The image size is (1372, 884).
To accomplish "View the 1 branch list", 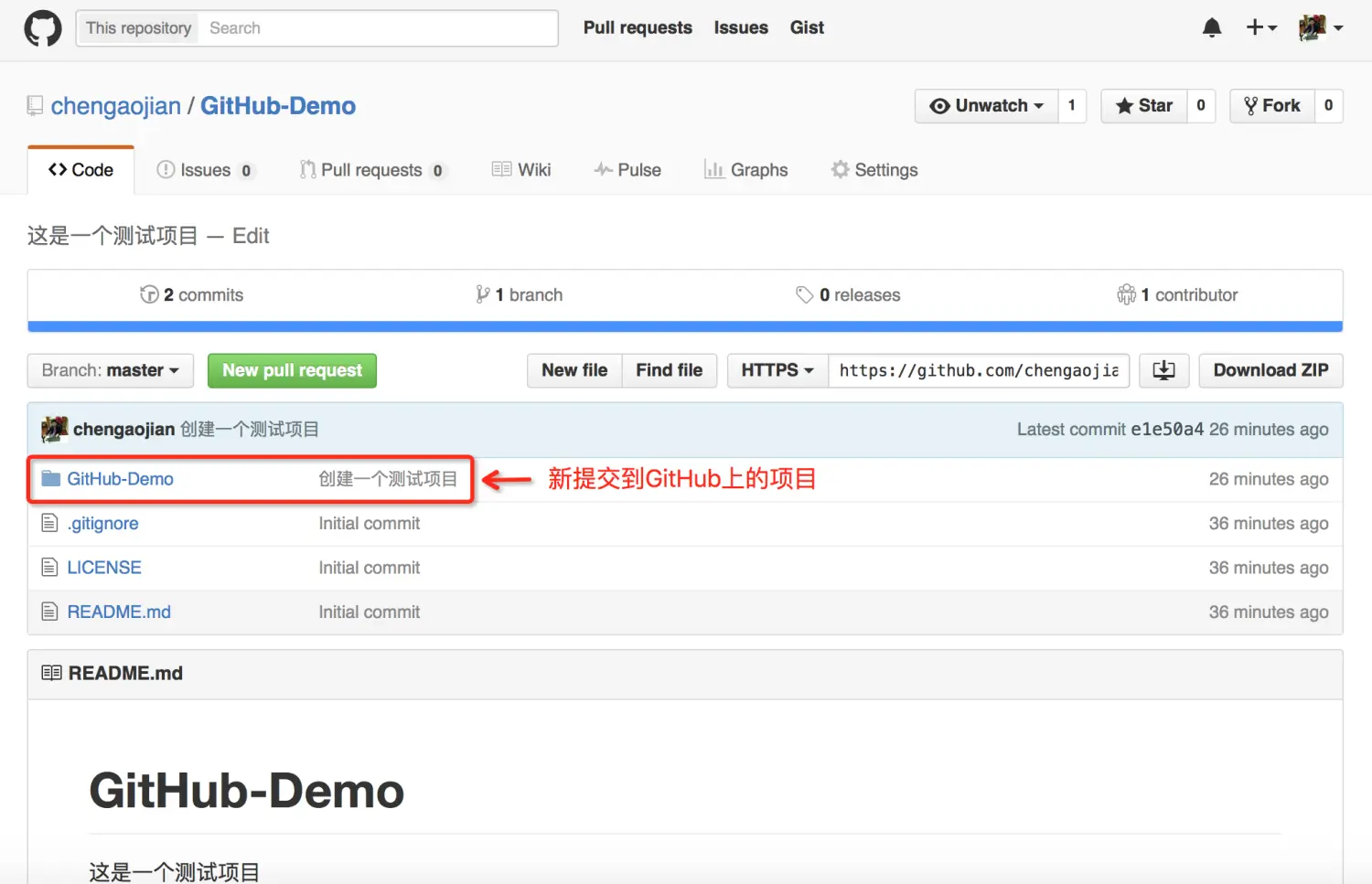I will click(x=520, y=295).
